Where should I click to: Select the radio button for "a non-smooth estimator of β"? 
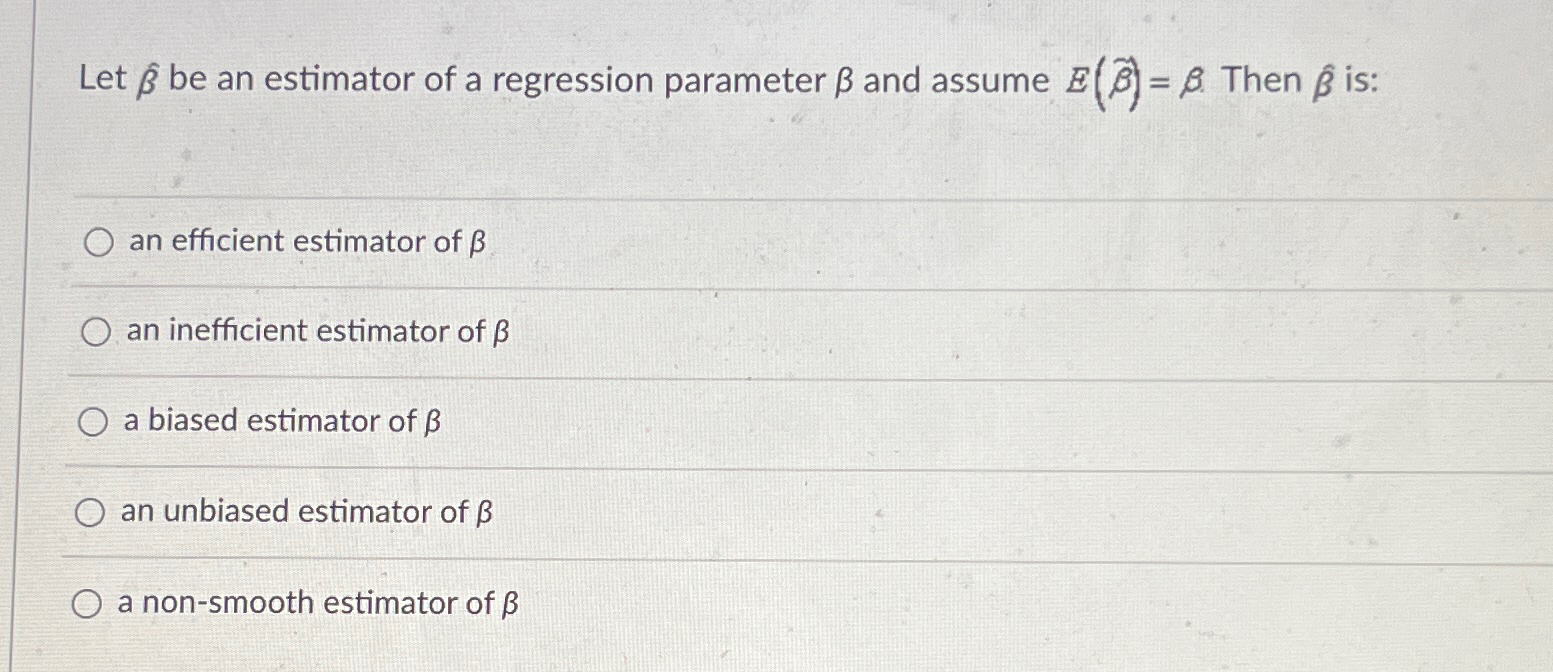tap(90, 602)
